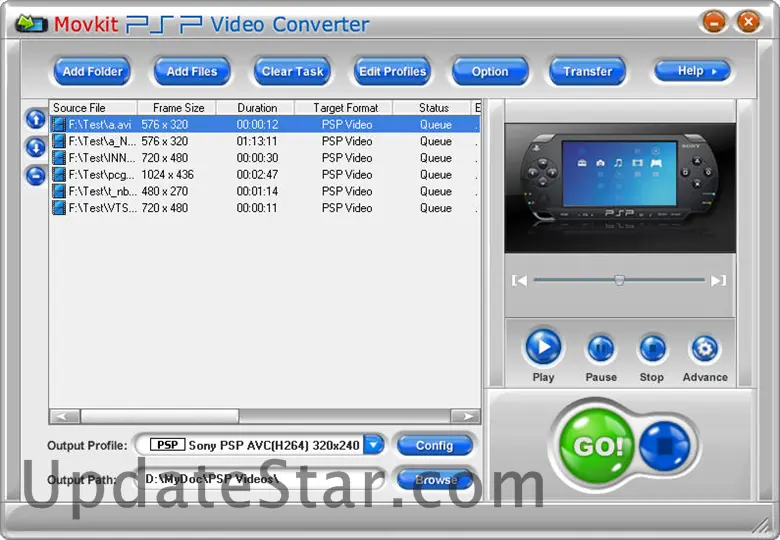Select the F:\Test\a_N... file name

(x=102, y=141)
